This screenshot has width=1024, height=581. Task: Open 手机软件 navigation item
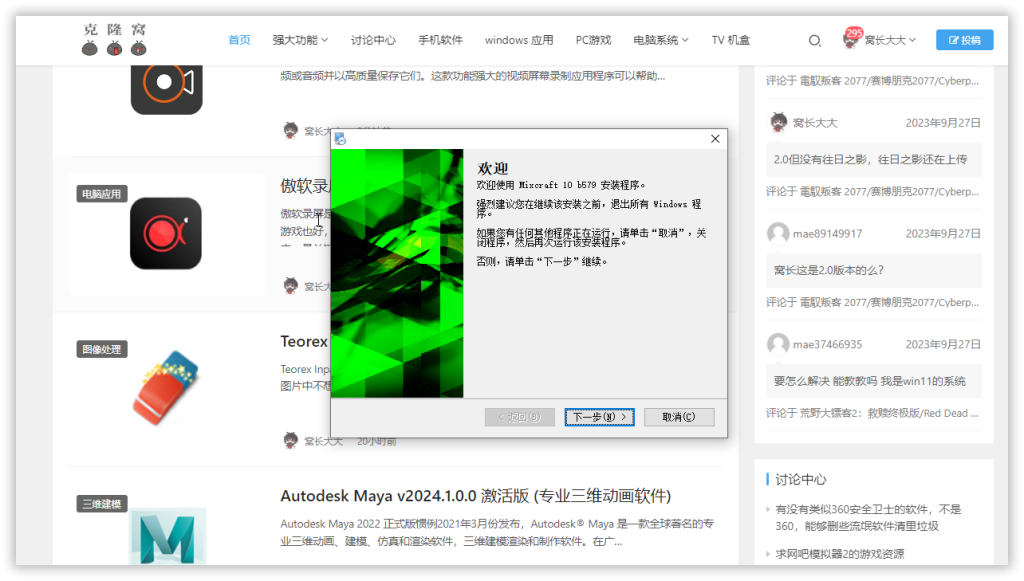click(x=440, y=40)
